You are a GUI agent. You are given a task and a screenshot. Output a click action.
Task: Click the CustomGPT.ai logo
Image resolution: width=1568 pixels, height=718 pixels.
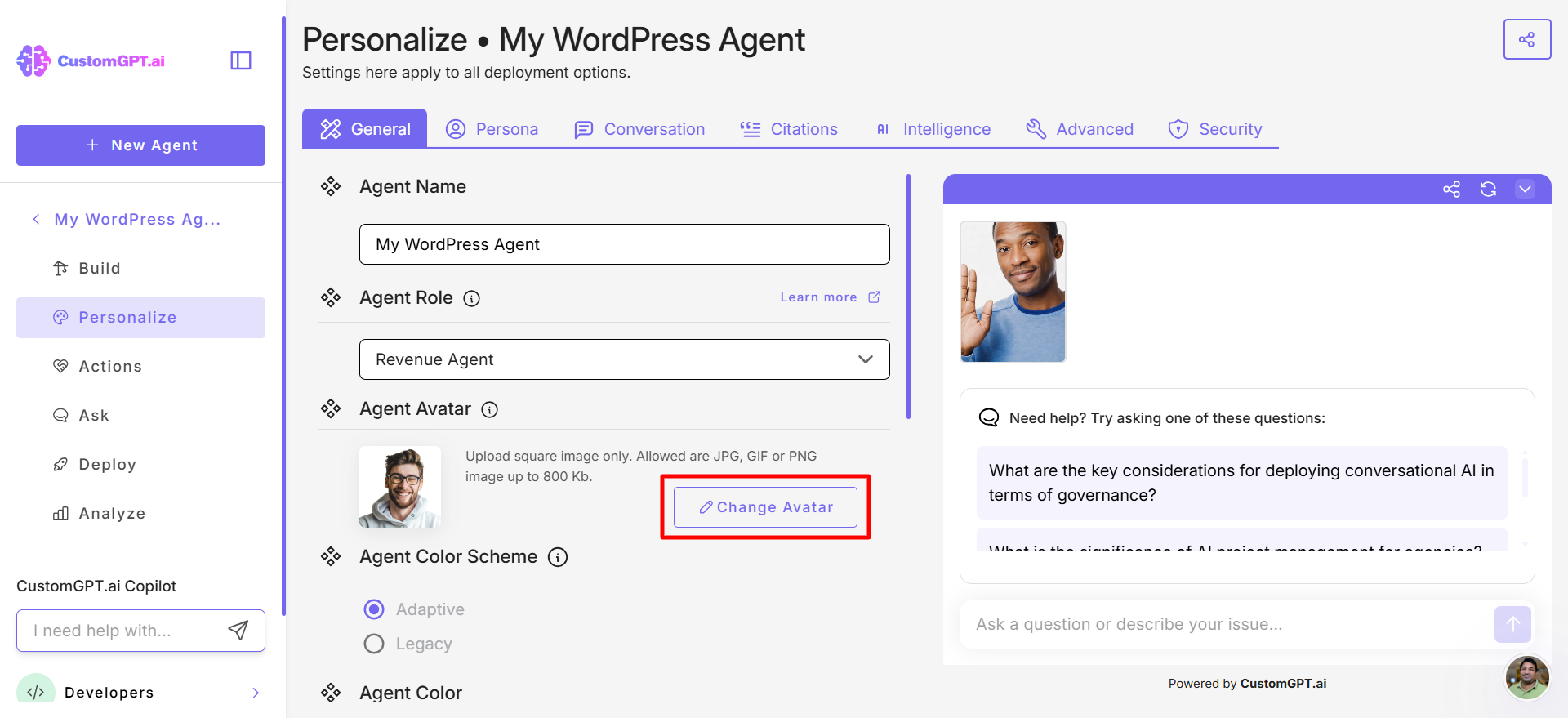(x=91, y=61)
